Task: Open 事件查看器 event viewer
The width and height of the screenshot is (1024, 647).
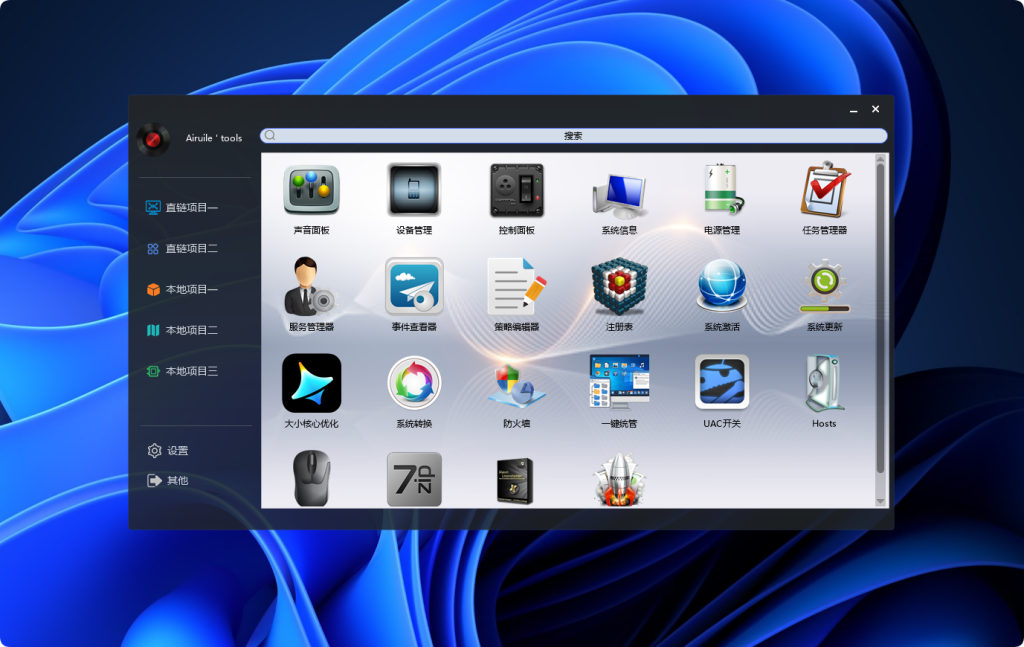Action: tap(414, 286)
